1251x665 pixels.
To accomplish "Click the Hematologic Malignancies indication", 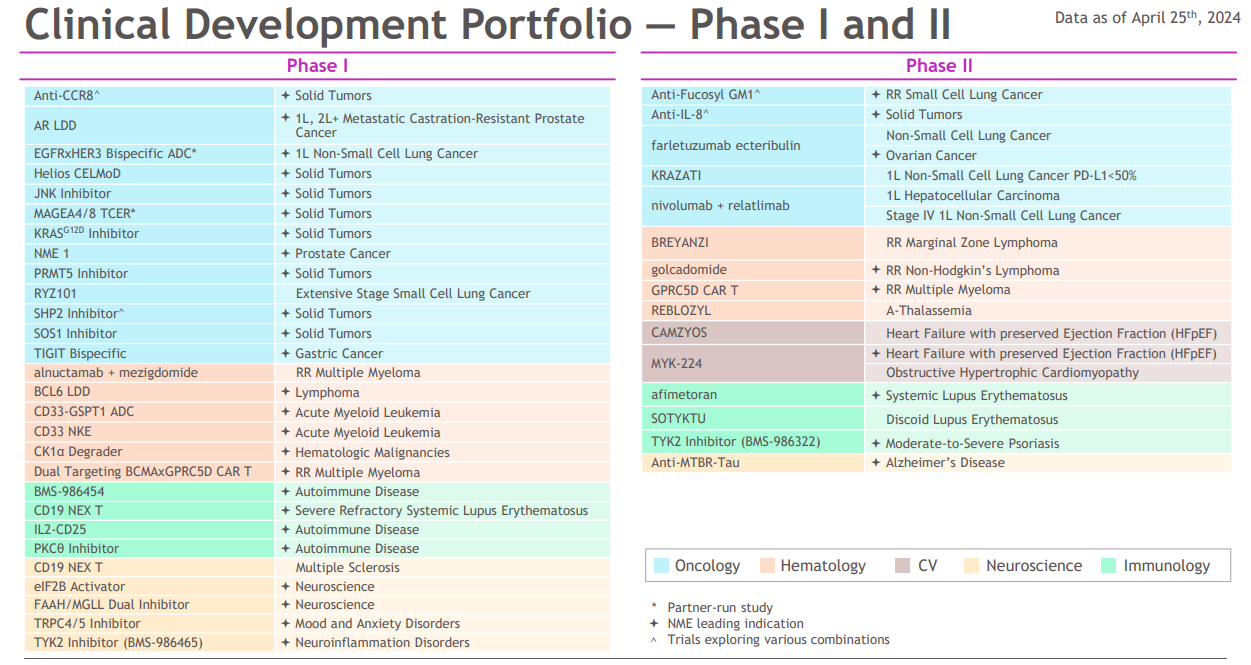I will coord(372,453).
